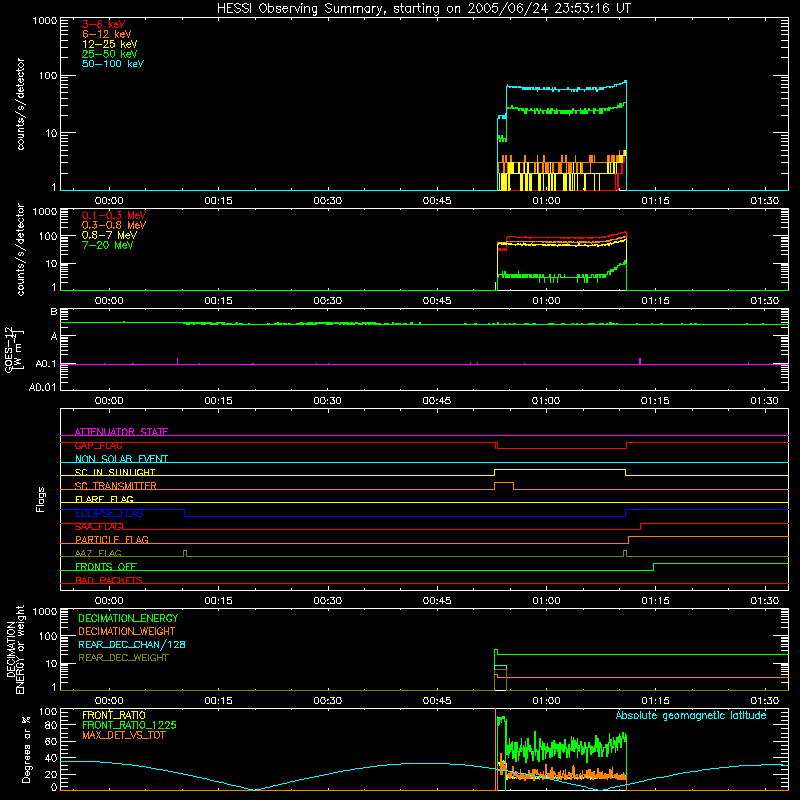Viewport: 800px width, 800px height.
Task: Click the REAR_DEC_CHAN/128 legend label
Action: click(132, 644)
